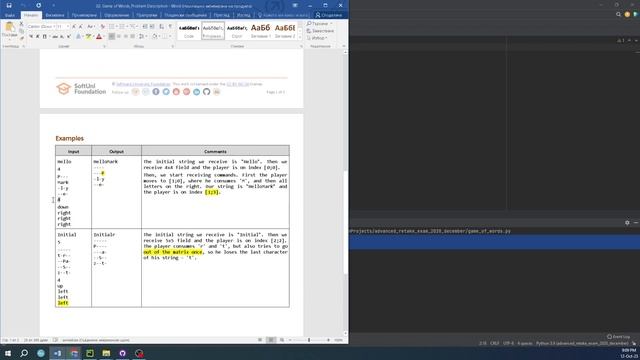Image resolution: width=640 pixels, height=360 pixels.
Task: Click the Facebook icon in document footer
Action: point(156,92)
